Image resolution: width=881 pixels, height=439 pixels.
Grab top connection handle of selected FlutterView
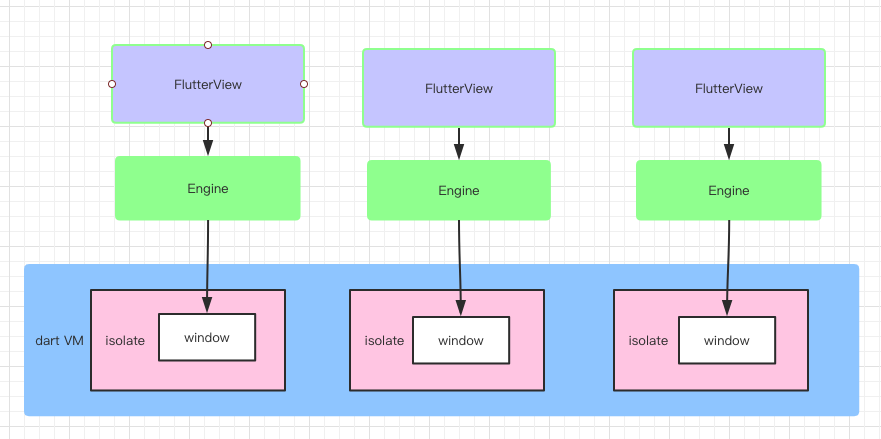coord(208,44)
